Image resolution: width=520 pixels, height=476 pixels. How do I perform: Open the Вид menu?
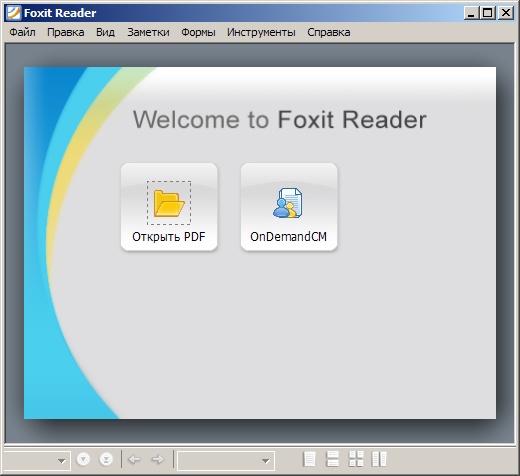(x=105, y=32)
